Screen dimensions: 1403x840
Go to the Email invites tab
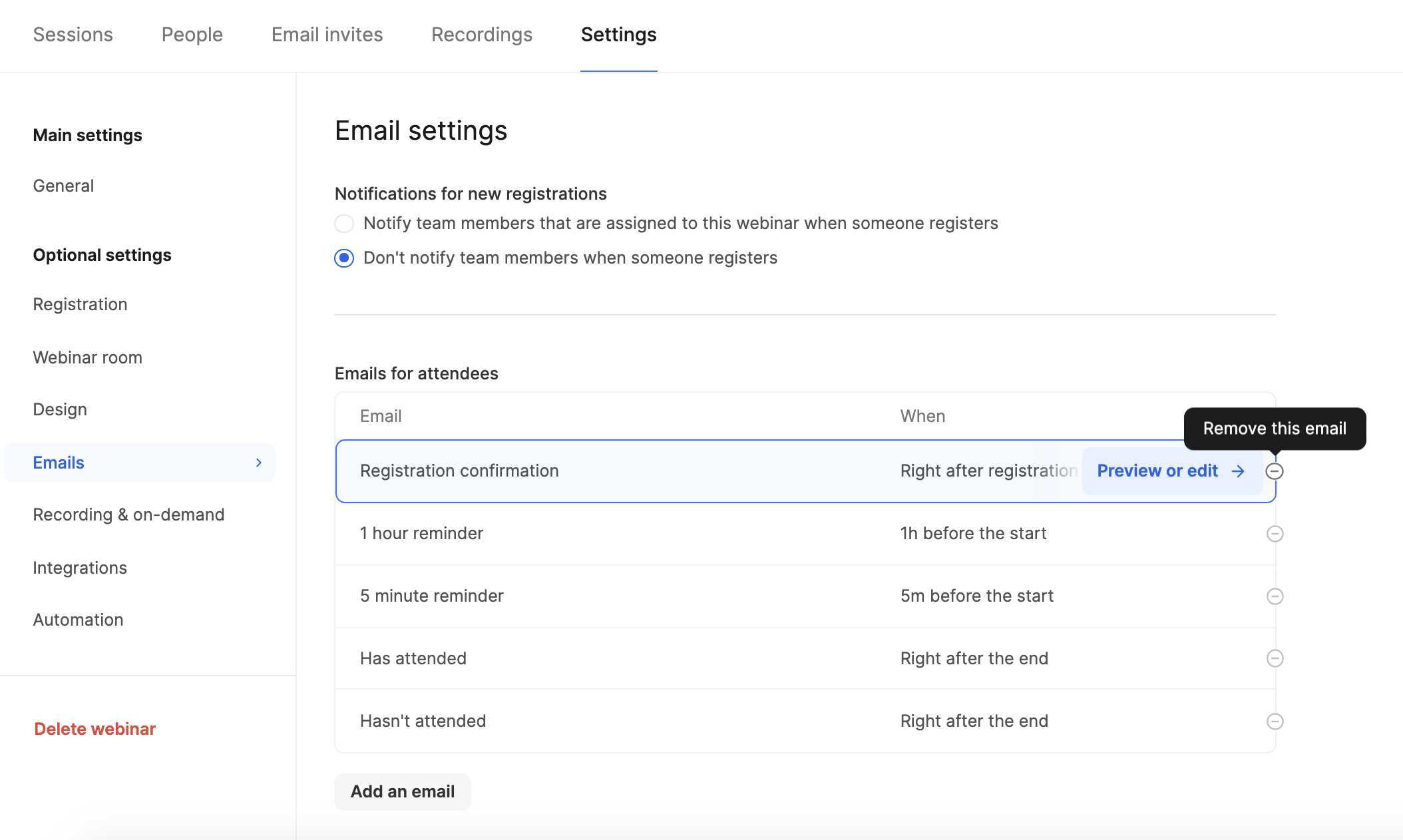(327, 35)
